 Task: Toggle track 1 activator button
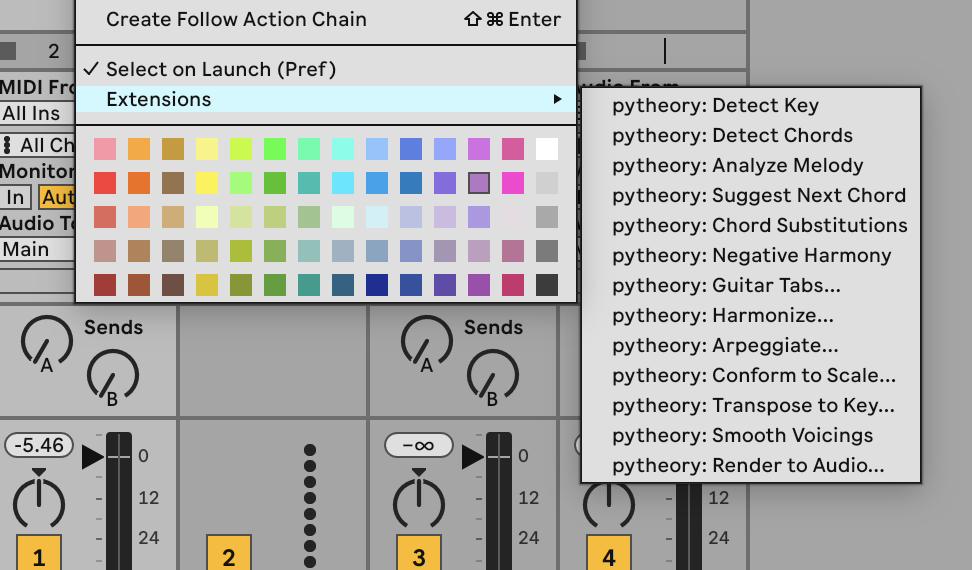[38, 553]
